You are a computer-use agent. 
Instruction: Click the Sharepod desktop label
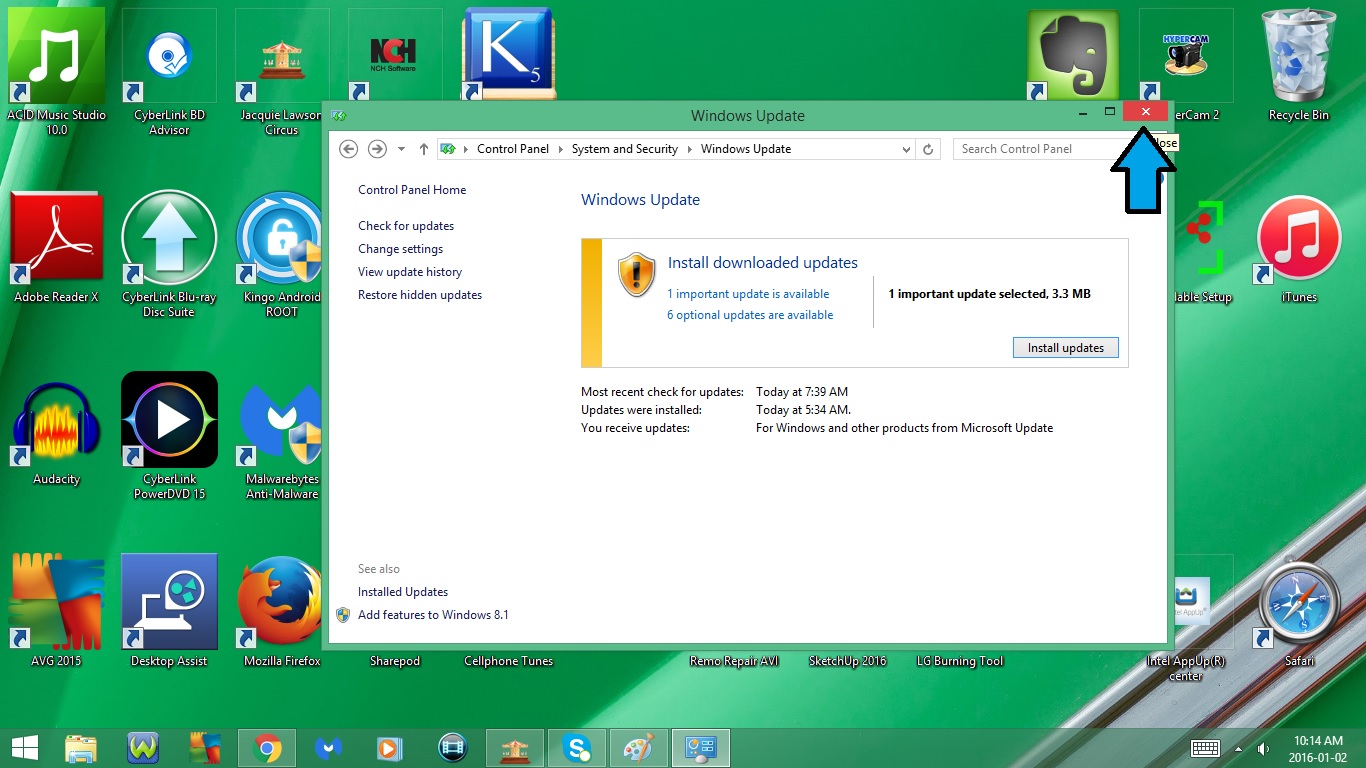[395, 661]
